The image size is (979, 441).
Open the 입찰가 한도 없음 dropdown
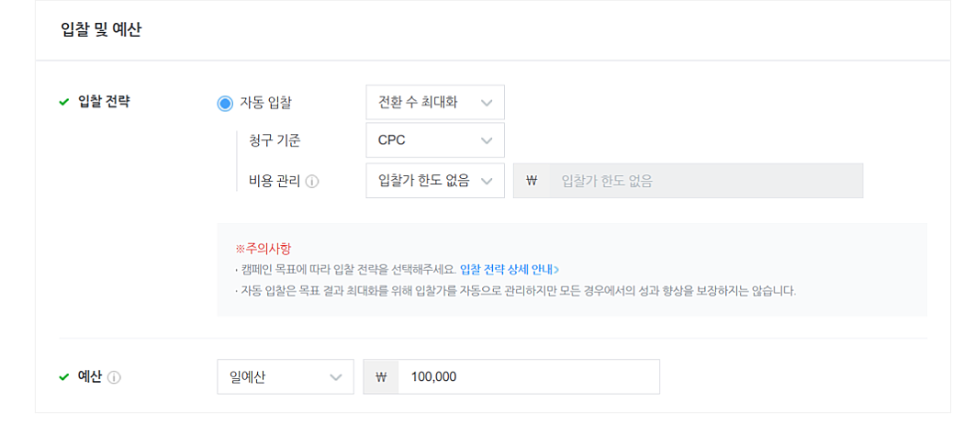coord(435,181)
